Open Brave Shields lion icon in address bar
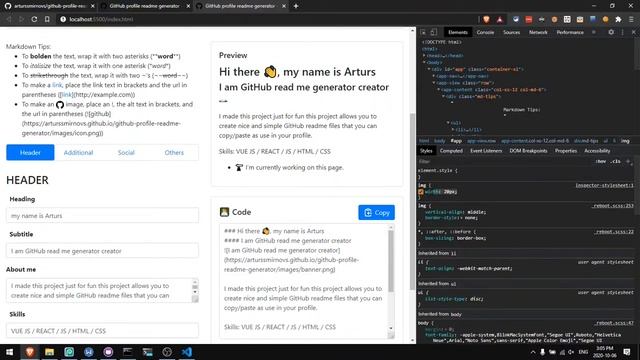The image size is (640, 360). [486, 19]
